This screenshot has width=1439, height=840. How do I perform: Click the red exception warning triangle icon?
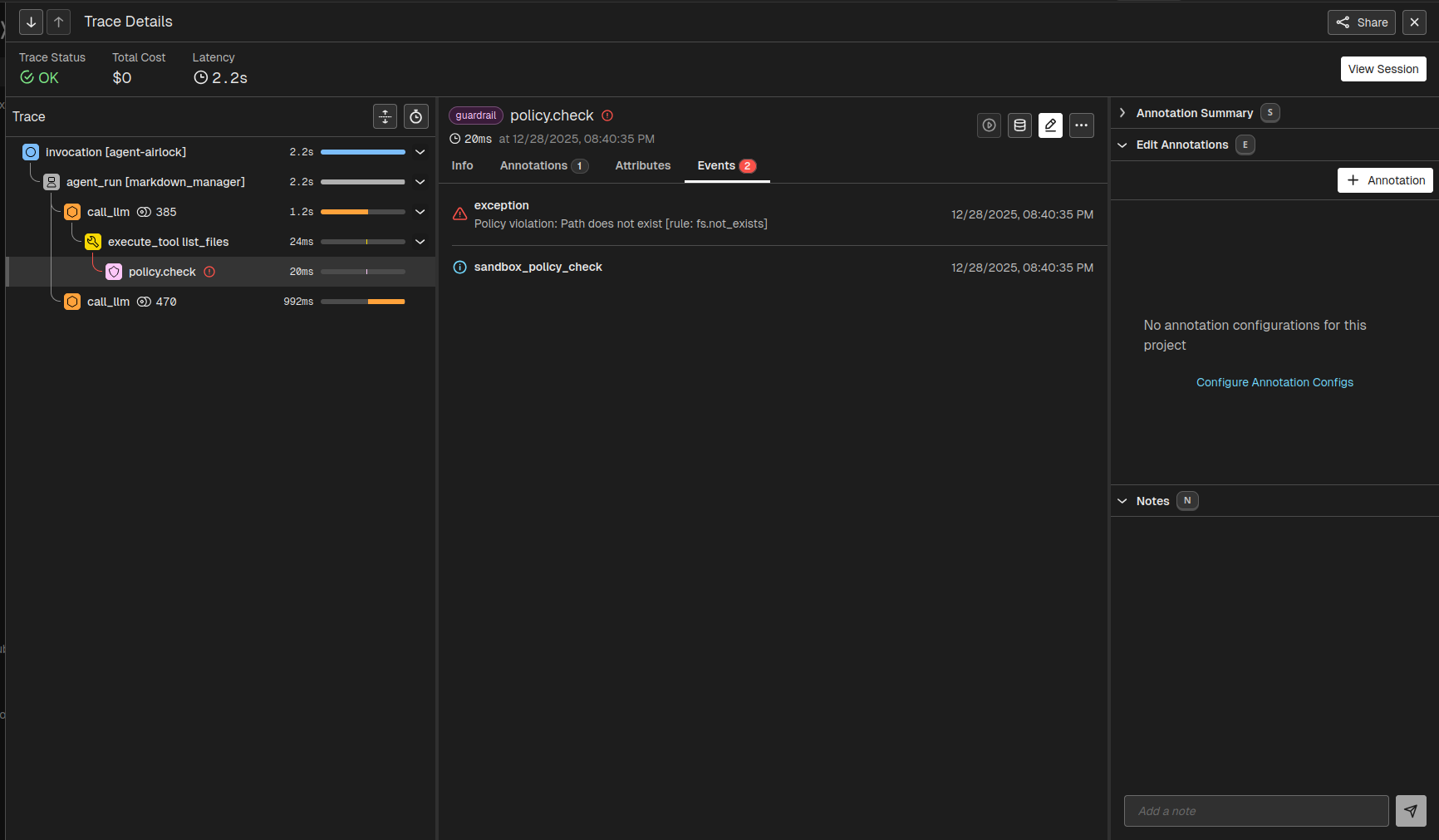pyautogui.click(x=459, y=214)
